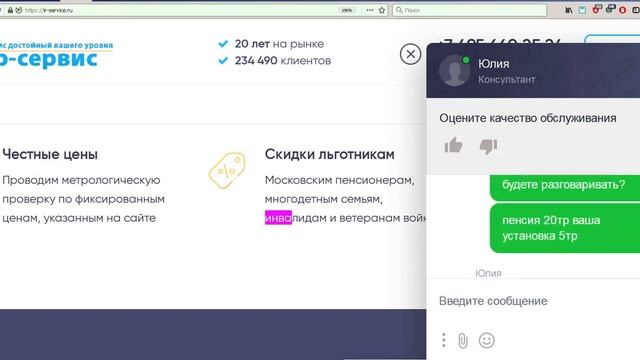This screenshot has height=360, width=640.
Task: Click the dark green extension icon with badge
Action: pyautogui.click(x=610, y=9)
